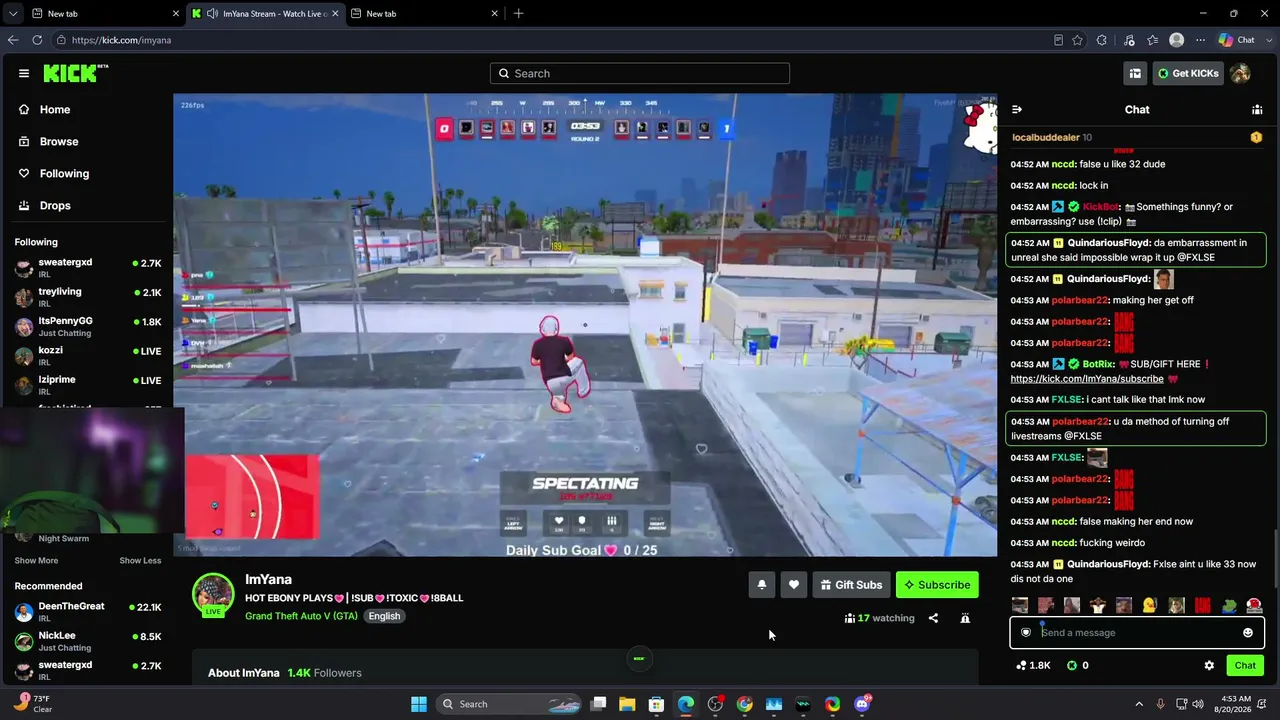Focus the Send a message field
The width and height of the screenshot is (1280, 720).
point(1137,632)
